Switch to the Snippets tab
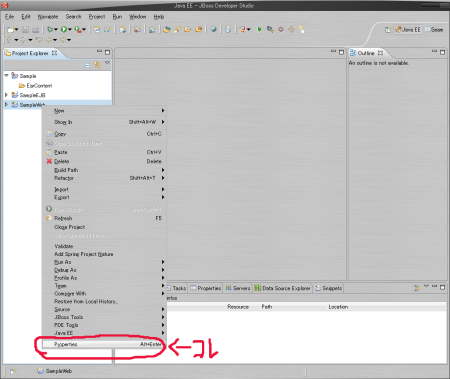 tap(328, 288)
